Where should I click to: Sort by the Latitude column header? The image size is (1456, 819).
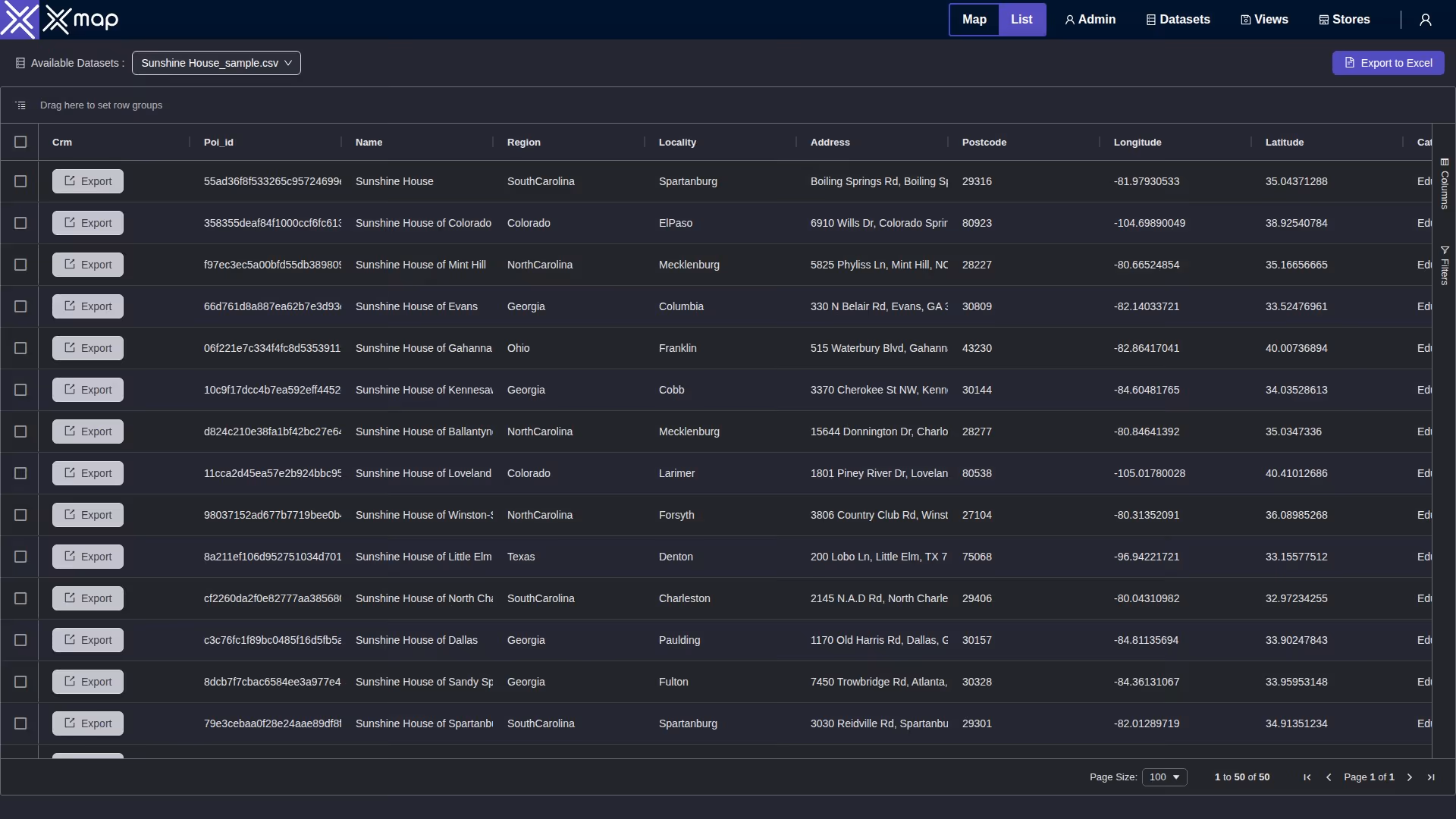(x=1285, y=143)
